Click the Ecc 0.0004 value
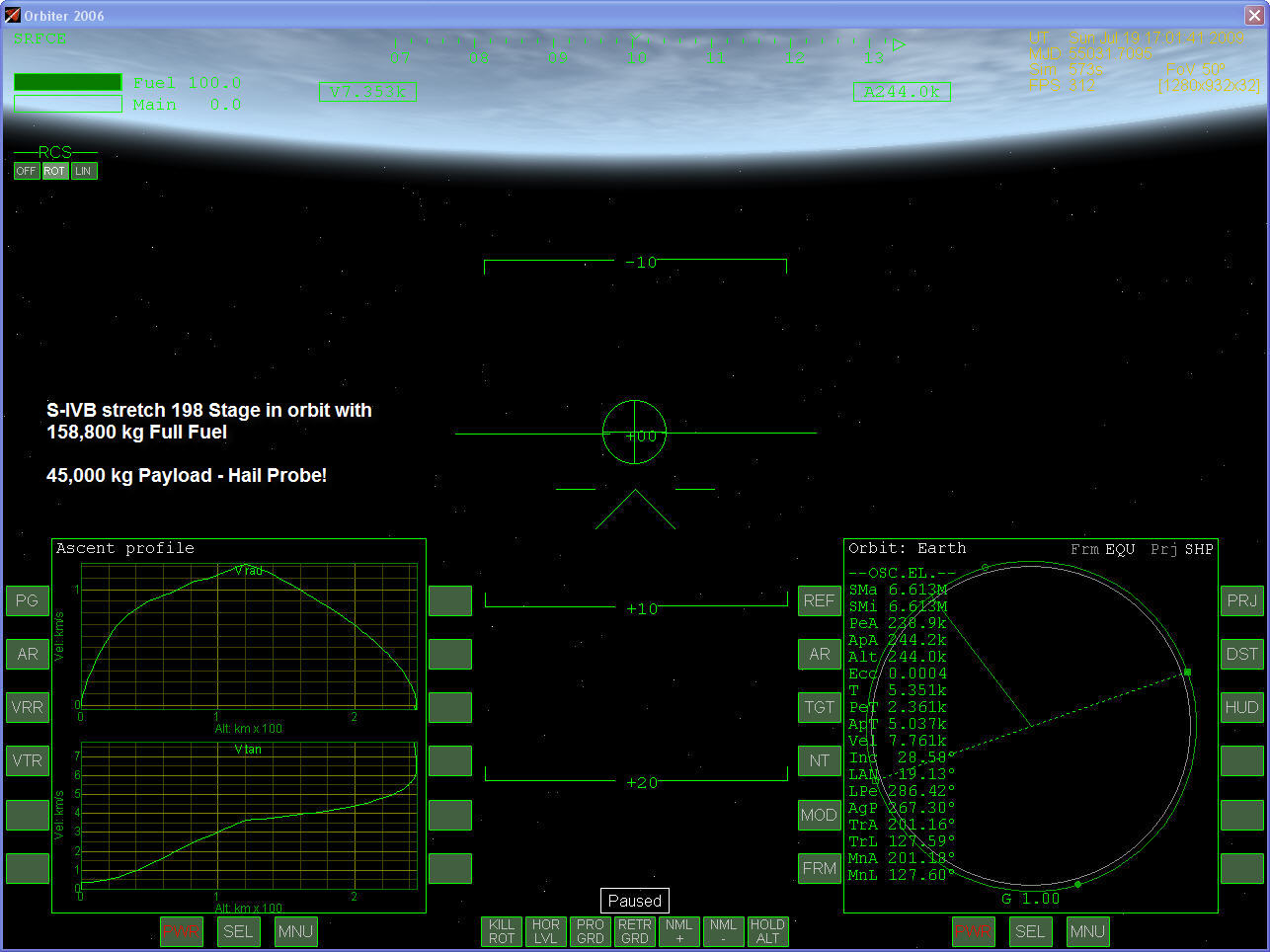 tap(898, 674)
